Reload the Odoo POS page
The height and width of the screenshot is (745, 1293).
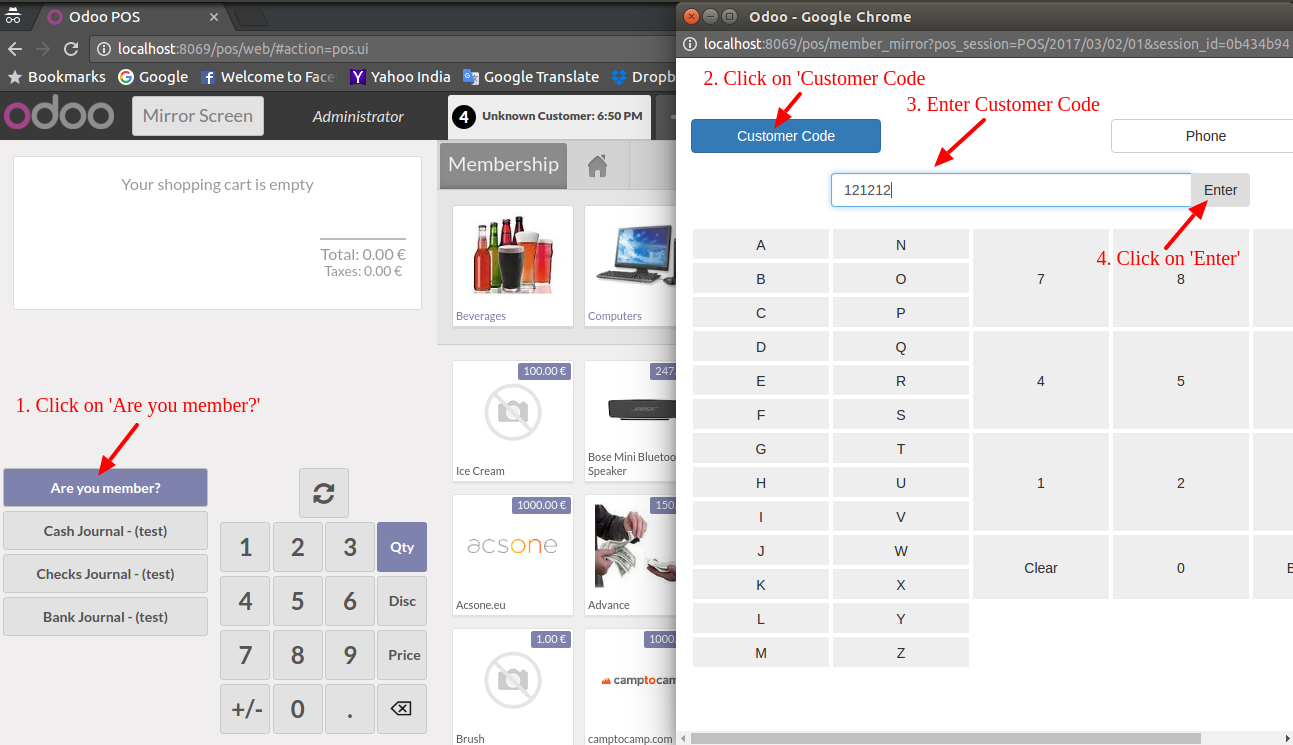click(x=71, y=49)
